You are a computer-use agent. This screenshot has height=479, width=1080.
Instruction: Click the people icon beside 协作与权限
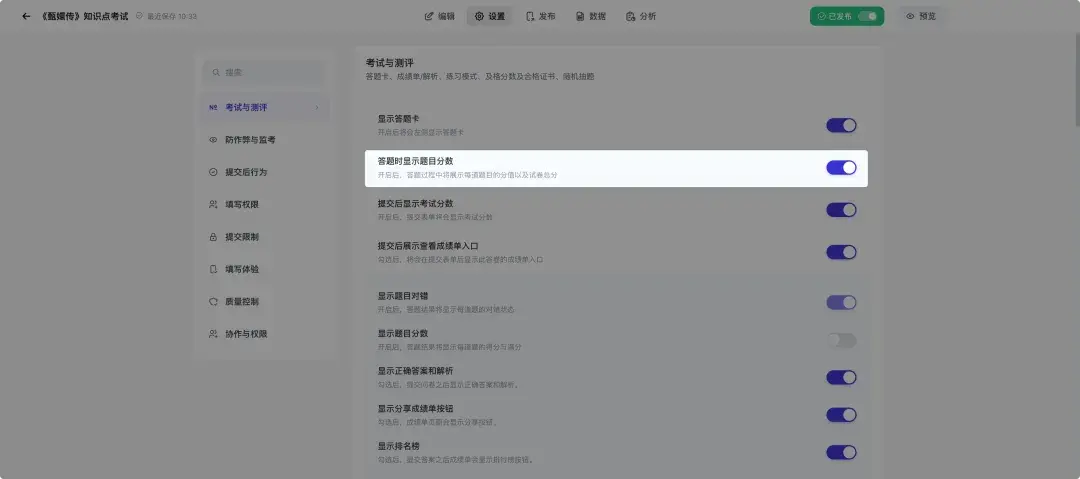[x=213, y=334]
